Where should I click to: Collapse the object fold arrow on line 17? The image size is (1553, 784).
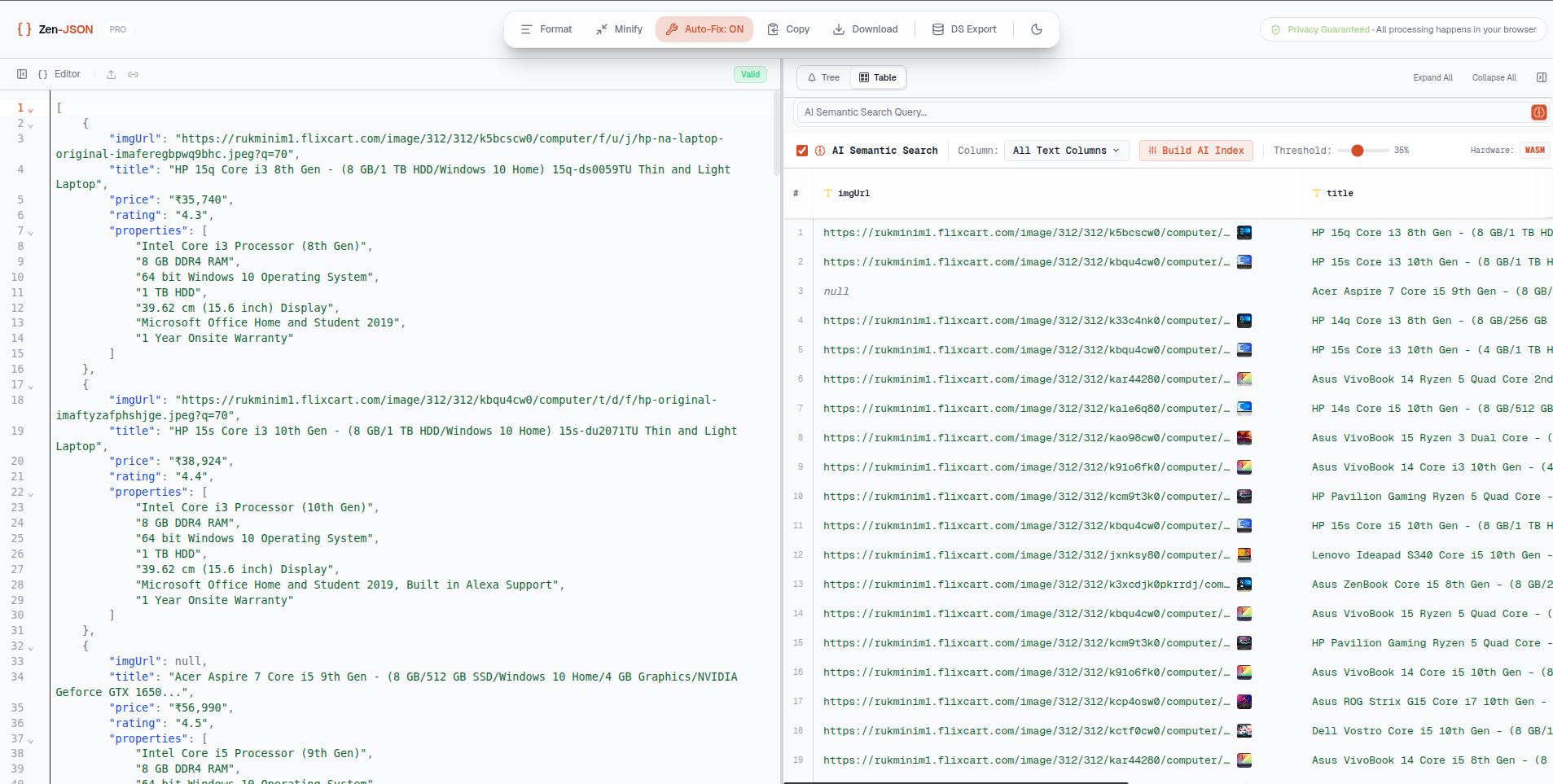coord(31,386)
